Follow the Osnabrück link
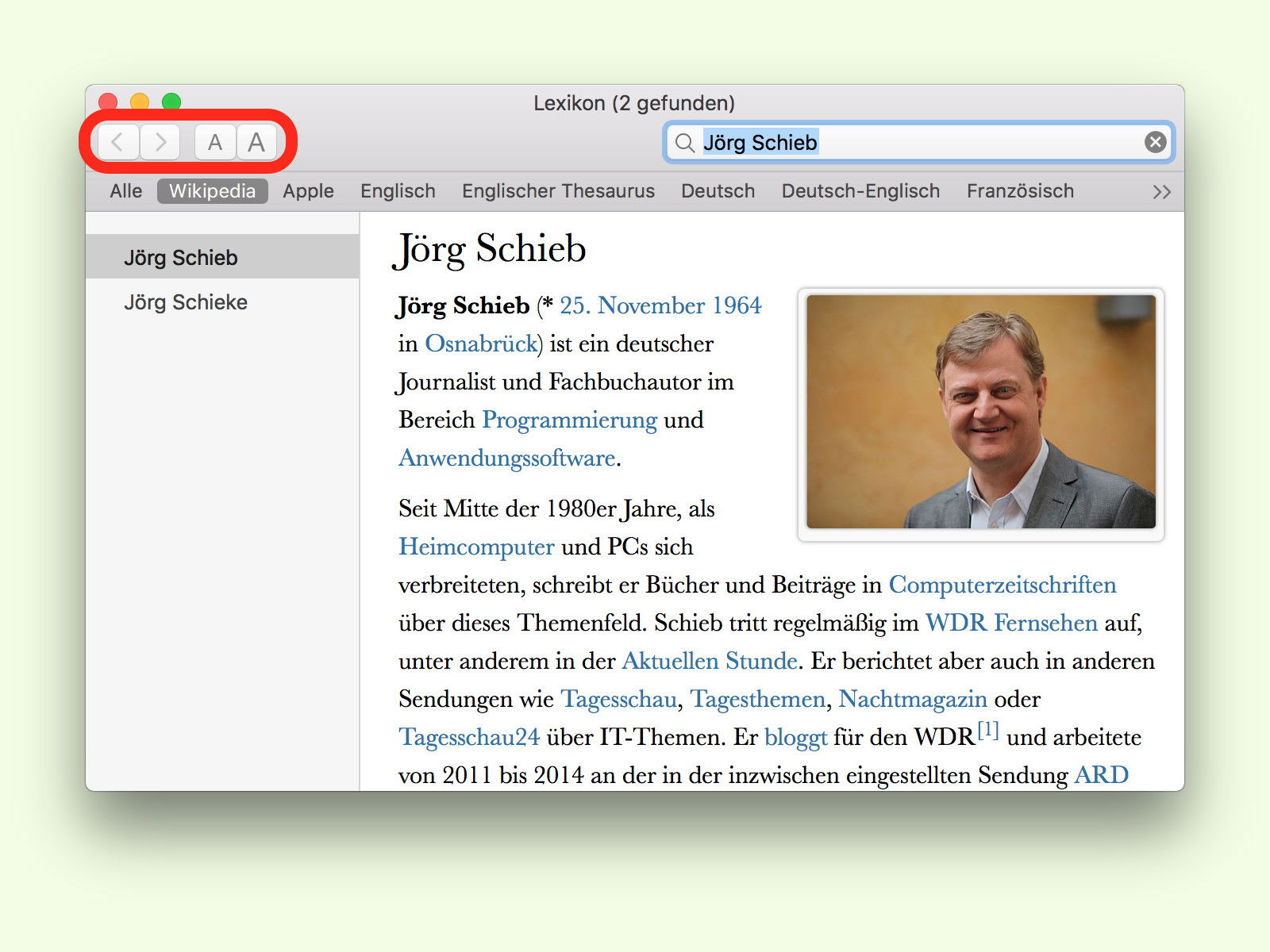The image size is (1270, 952). pyautogui.click(x=481, y=344)
